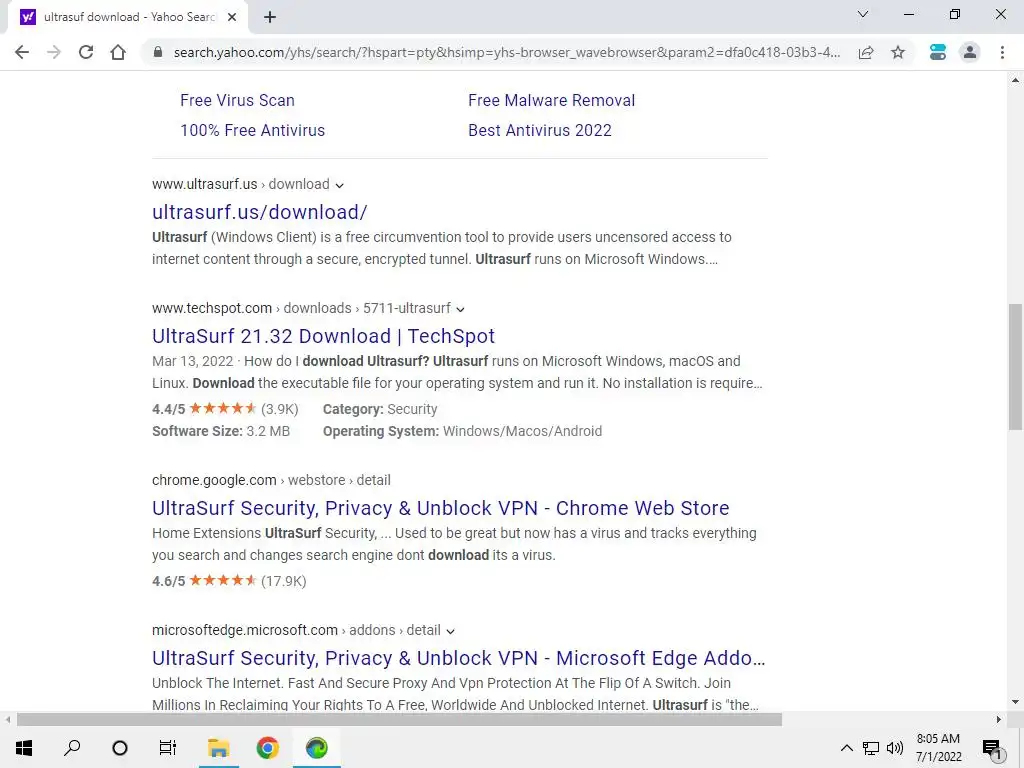The height and width of the screenshot is (768, 1024).
Task: Open the volume tray icon
Action: coord(895,748)
